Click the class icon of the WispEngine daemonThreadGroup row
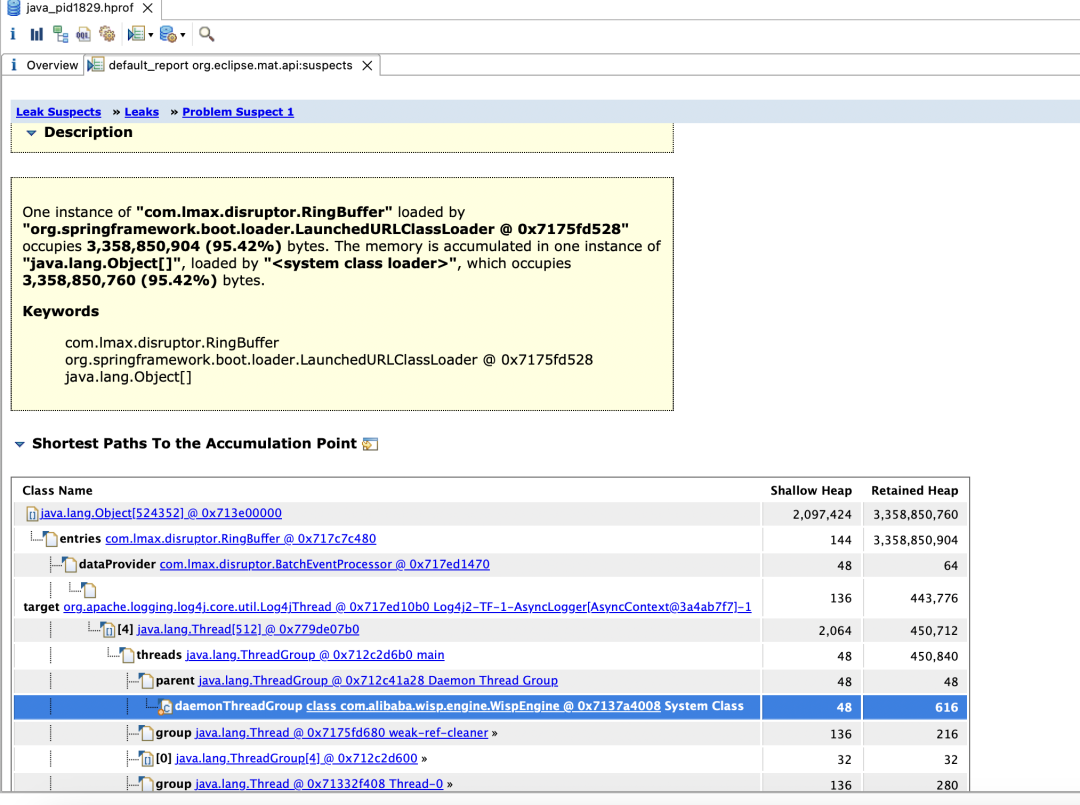The height and width of the screenshot is (805, 1080). point(166,707)
